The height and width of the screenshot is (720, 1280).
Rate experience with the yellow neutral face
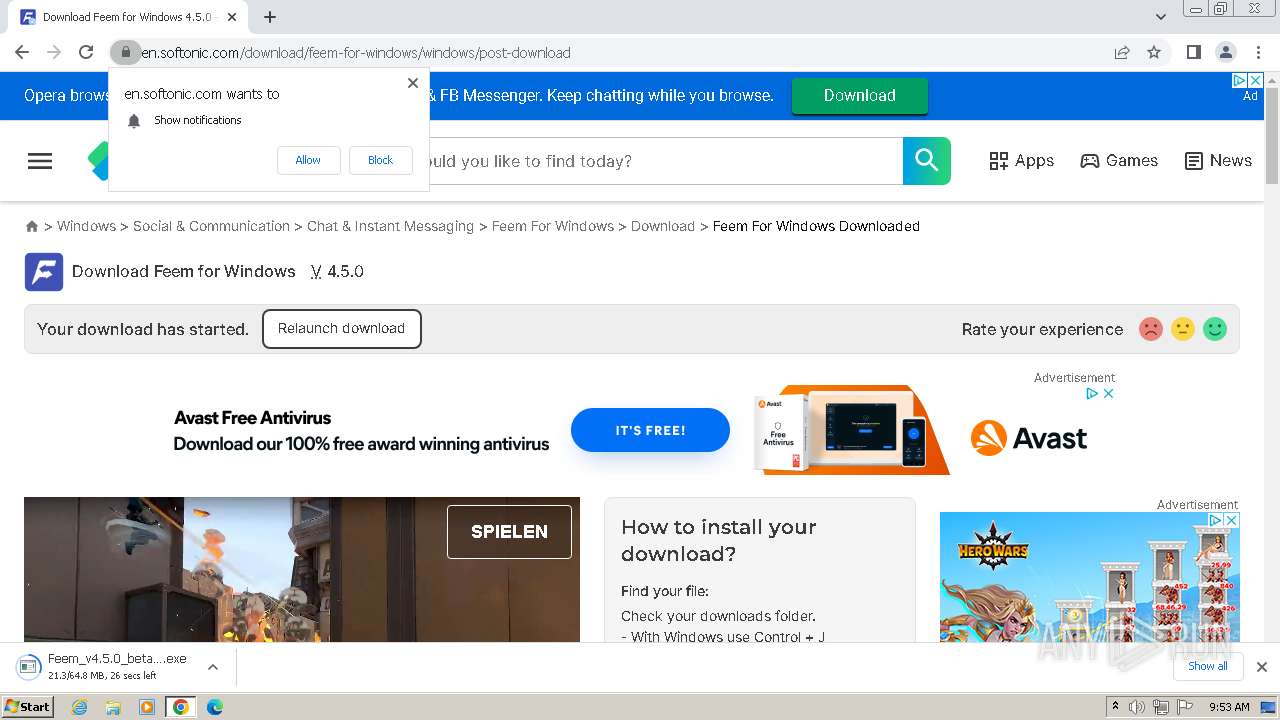tap(1183, 329)
